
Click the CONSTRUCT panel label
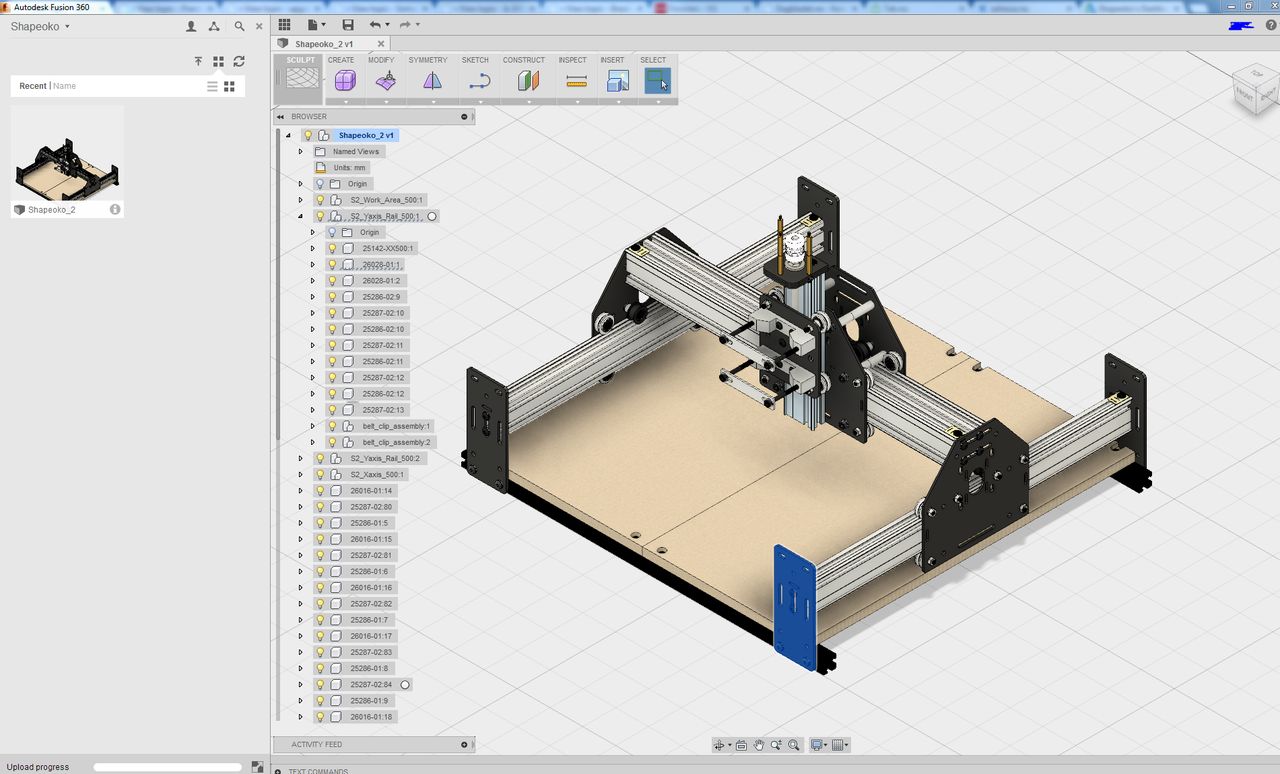524,60
